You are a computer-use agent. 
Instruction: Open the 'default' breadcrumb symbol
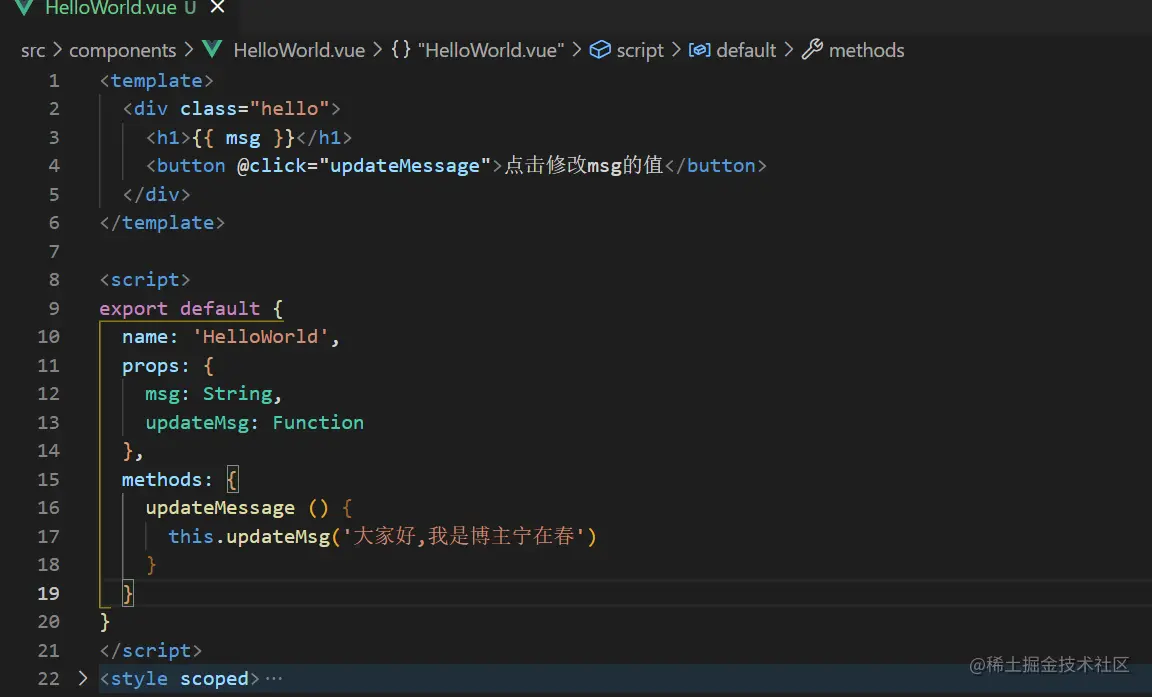point(746,50)
